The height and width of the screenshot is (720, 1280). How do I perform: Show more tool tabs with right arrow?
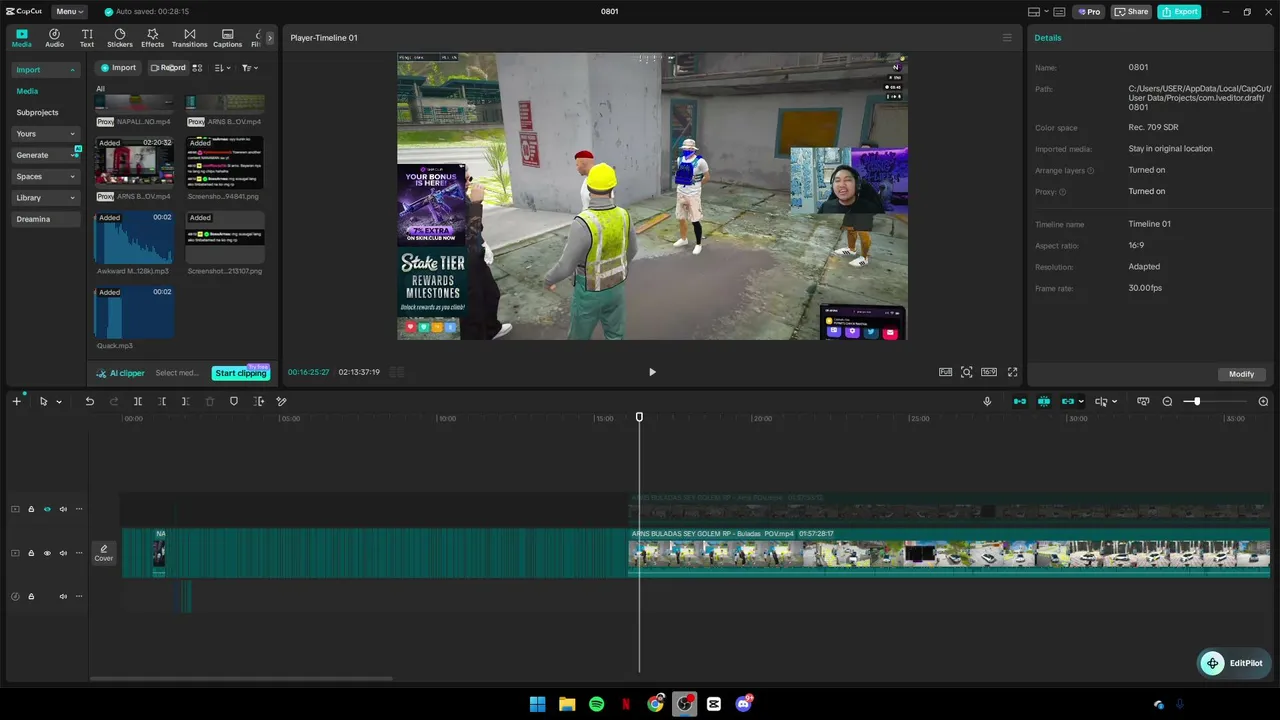(x=269, y=38)
